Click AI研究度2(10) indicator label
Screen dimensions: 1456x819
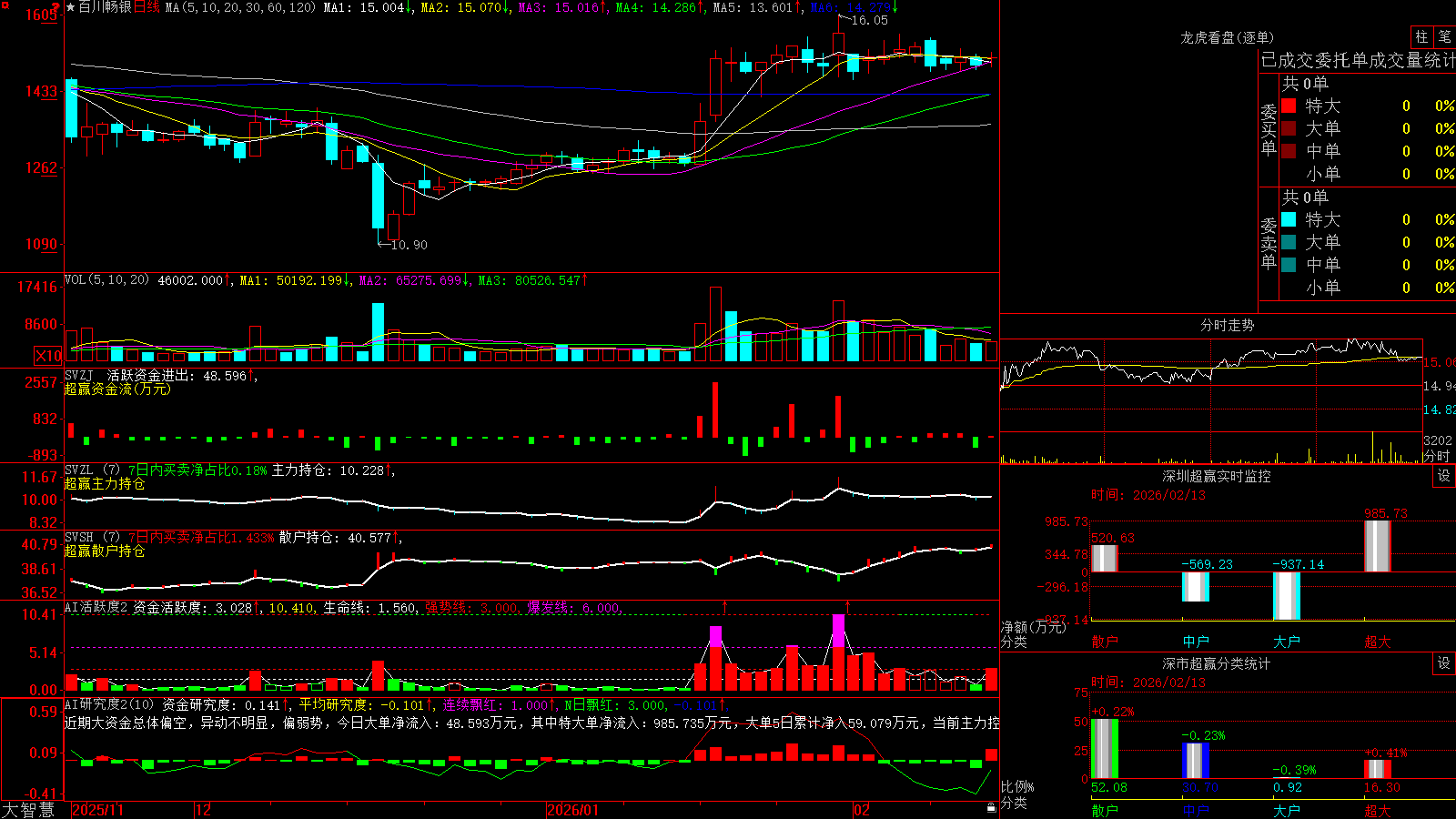click(x=110, y=705)
